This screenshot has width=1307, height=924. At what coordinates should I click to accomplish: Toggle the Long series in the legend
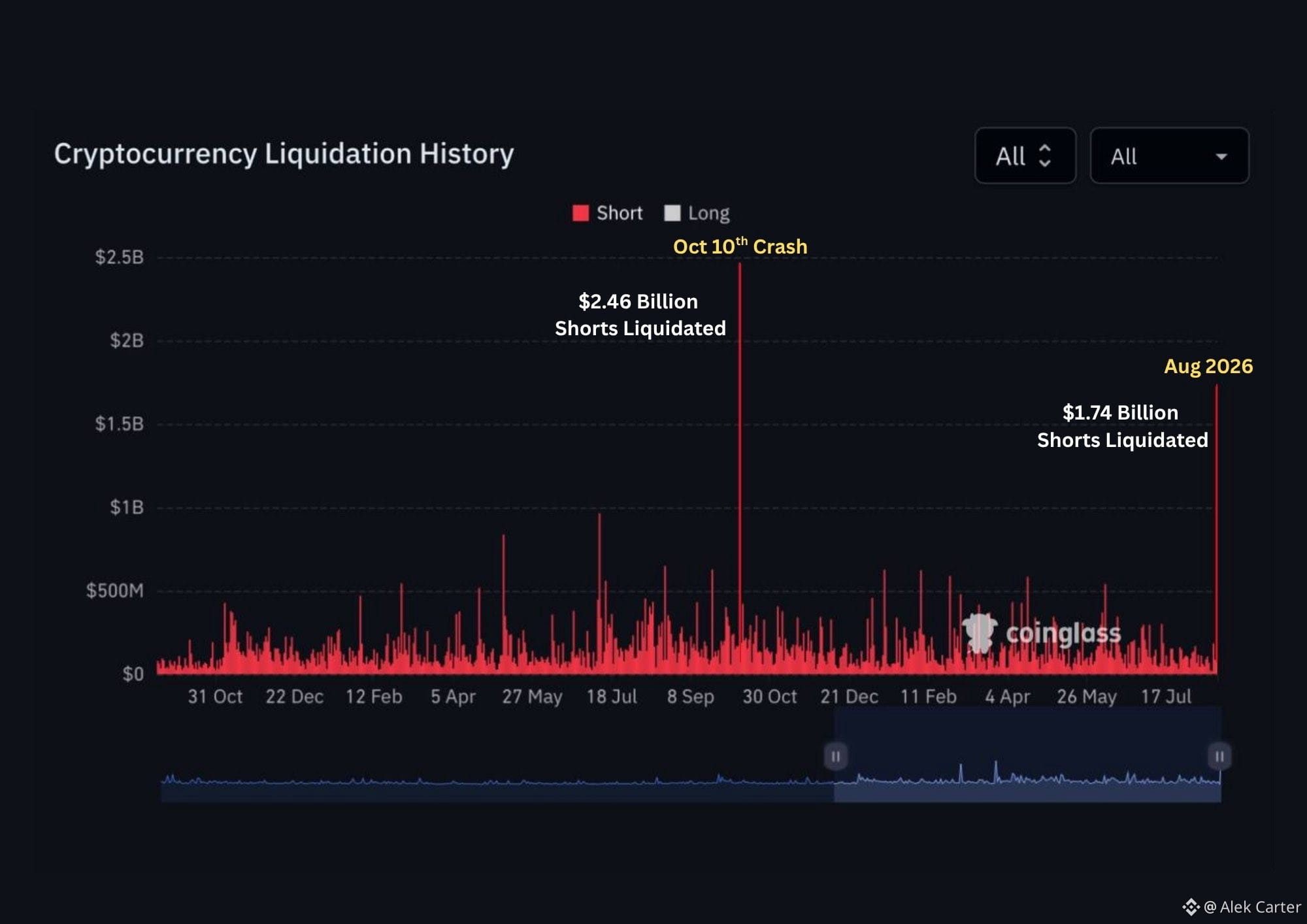[x=697, y=213]
